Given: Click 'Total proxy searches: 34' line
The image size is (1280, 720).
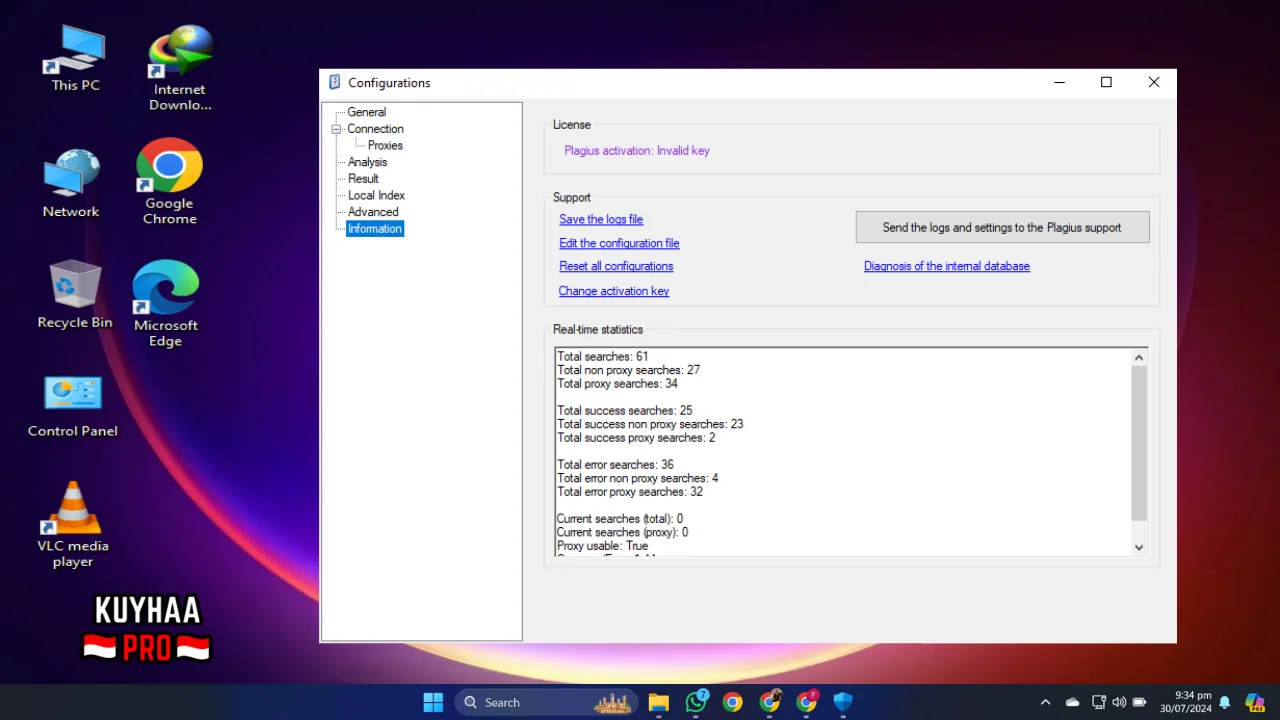Looking at the screenshot, I should point(617,383).
